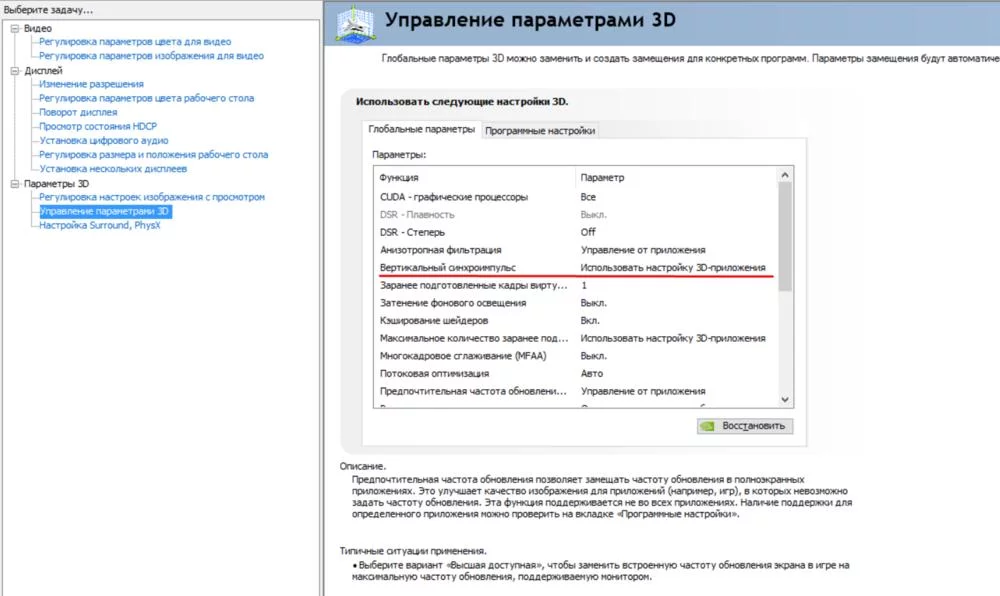Click the Параметры 3D tree label
1000x596 pixels.
[x=56, y=184]
